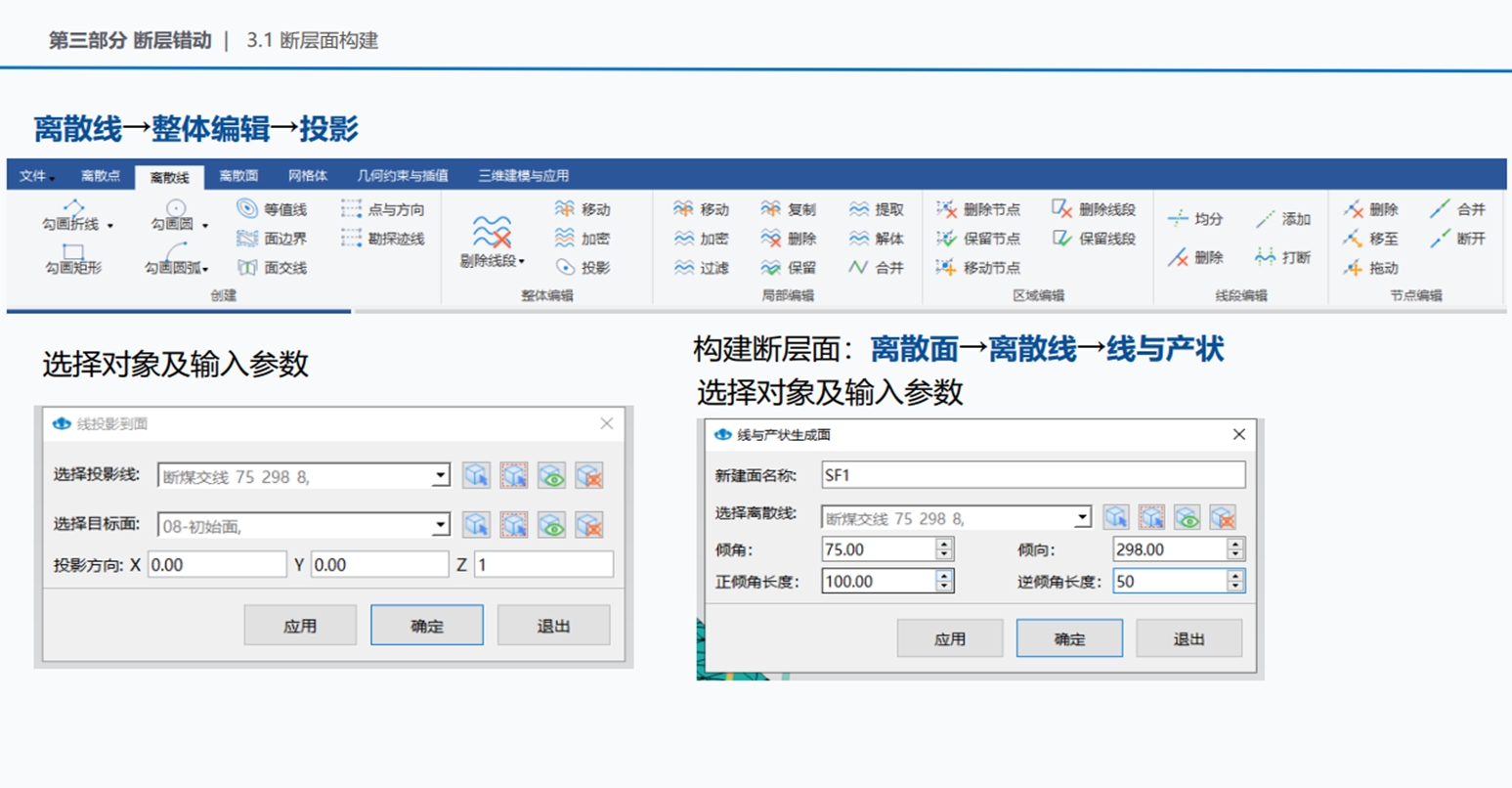1512x788 pixels.
Task: Toggle eye icon in 选择投影线 row
Action: click(552, 476)
